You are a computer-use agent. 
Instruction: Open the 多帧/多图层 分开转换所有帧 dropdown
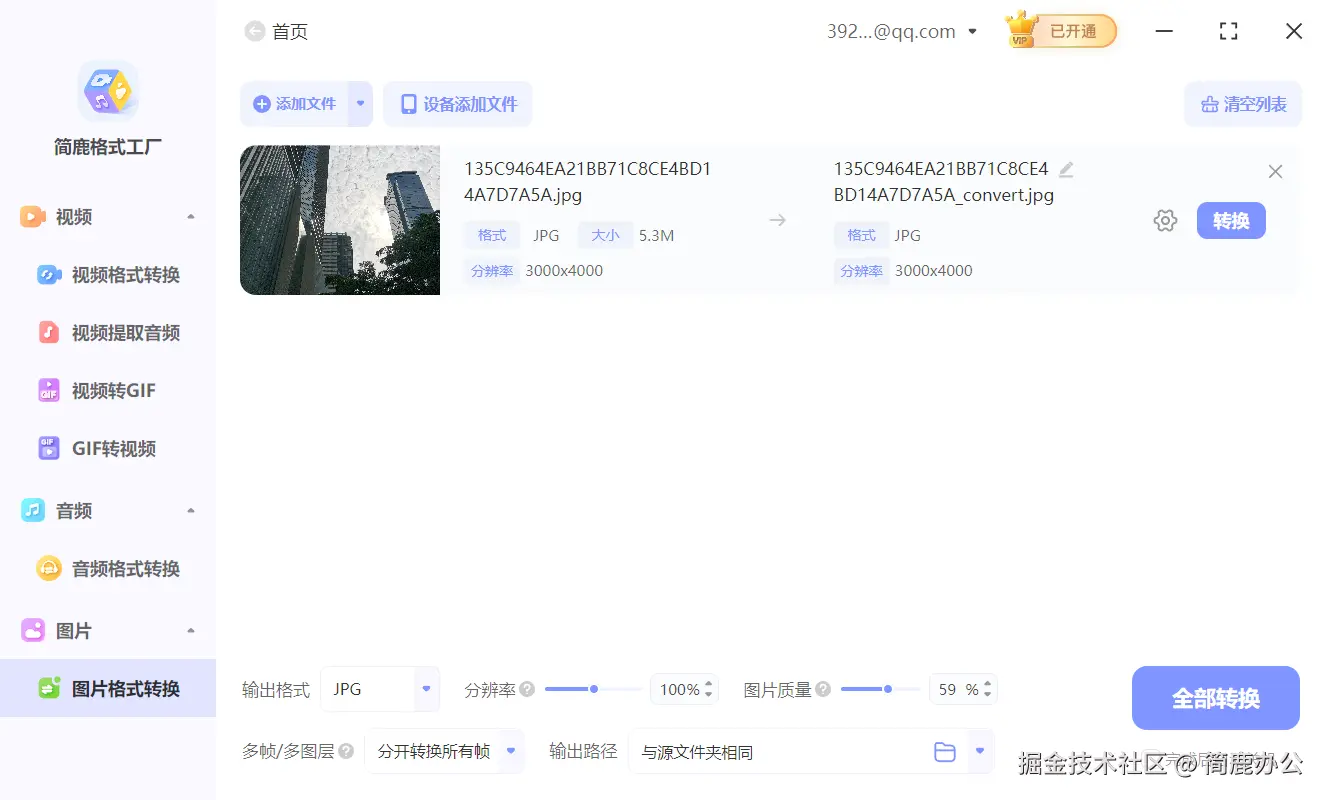pos(445,751)
